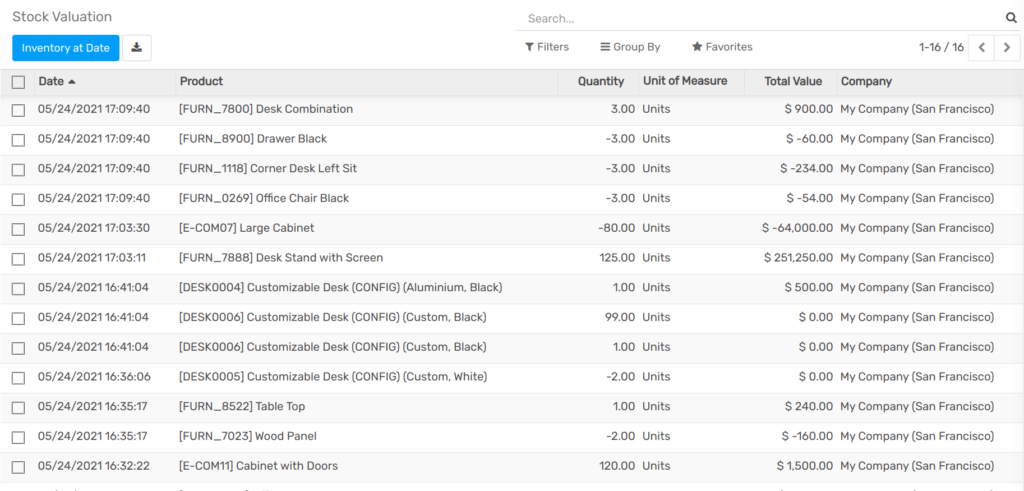Click the date 05/24/2021 16:36:06 cell
Viewport: 1024px width, 491px height.
(93, 377)
